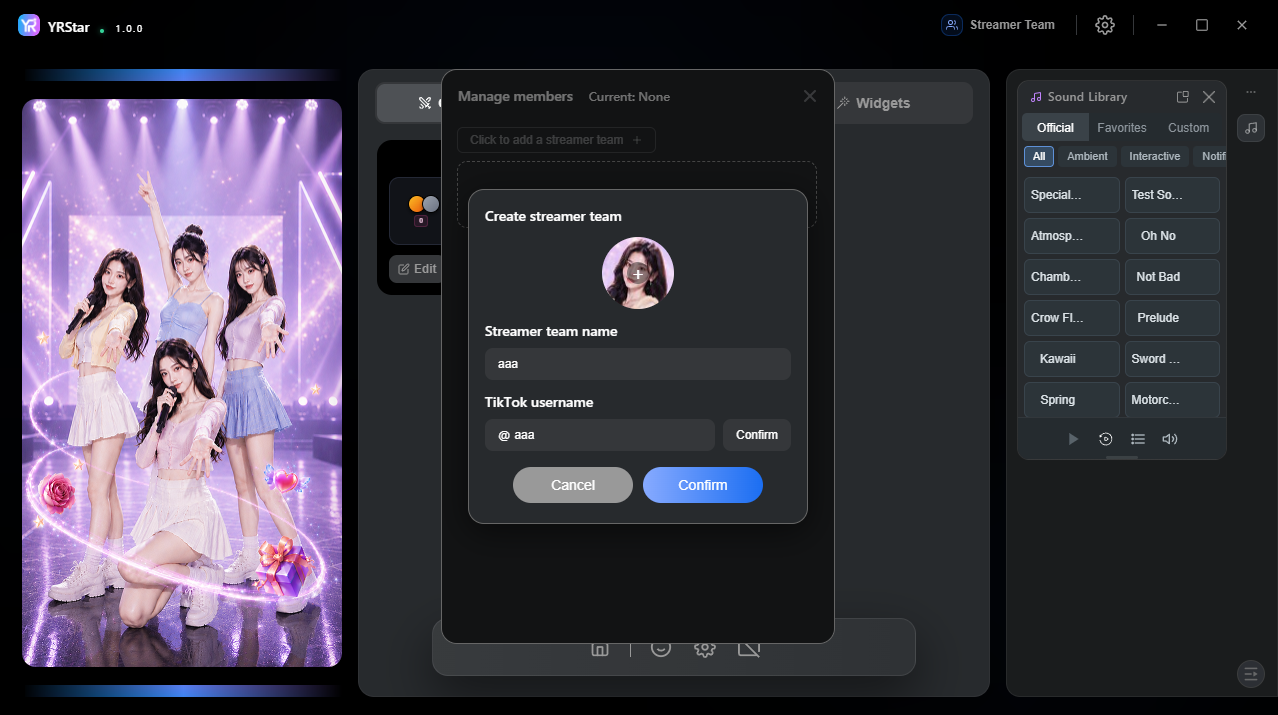This screenshot has height=715, width=1278.
Task: Open the sound playlist list icon
Action: click(1137, 439)
